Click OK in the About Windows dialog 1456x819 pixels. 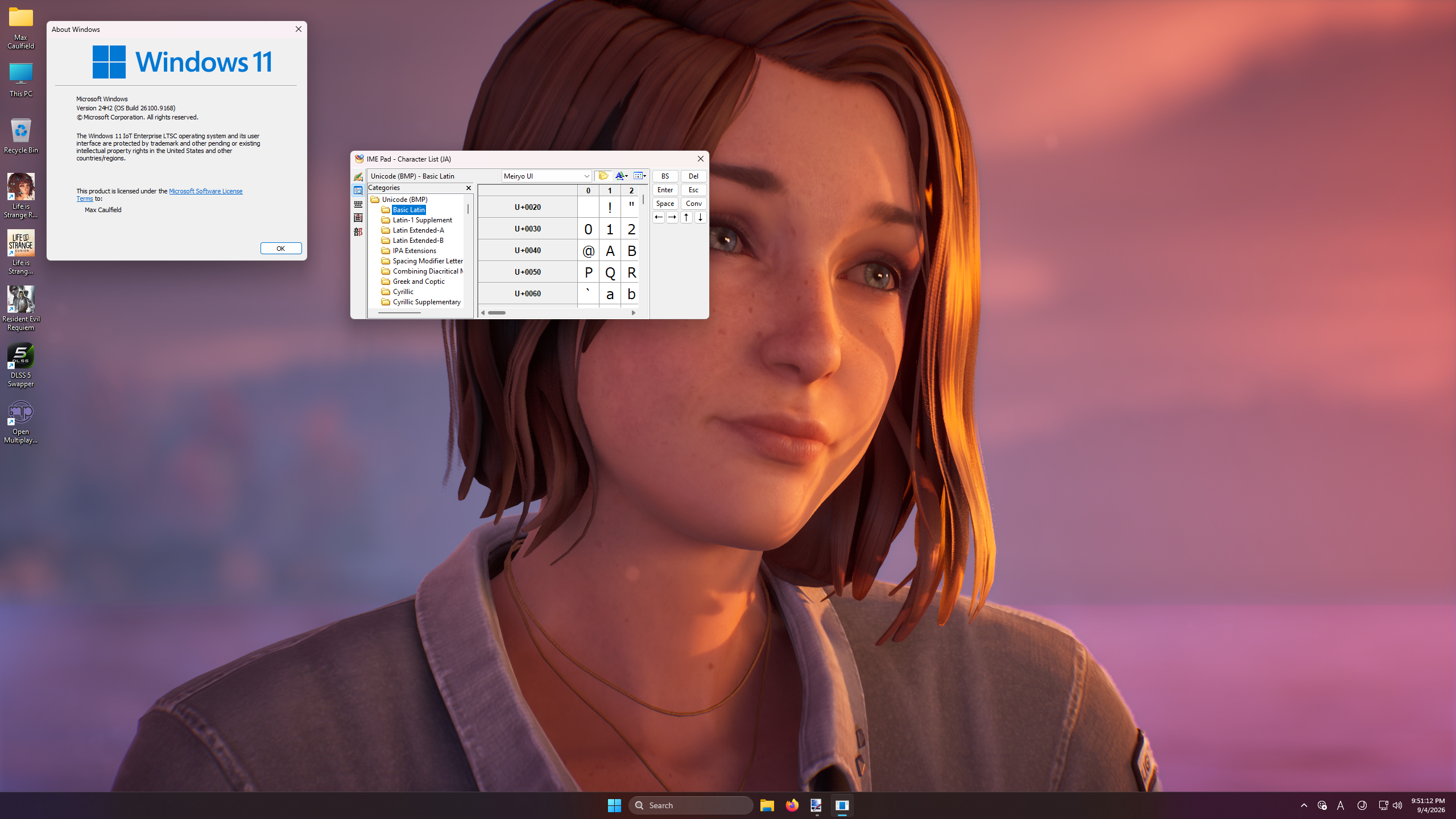[x=281, y=249]
